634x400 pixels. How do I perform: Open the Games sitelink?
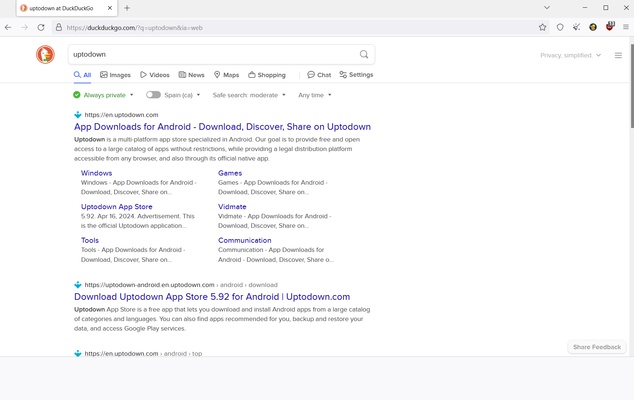230,173
